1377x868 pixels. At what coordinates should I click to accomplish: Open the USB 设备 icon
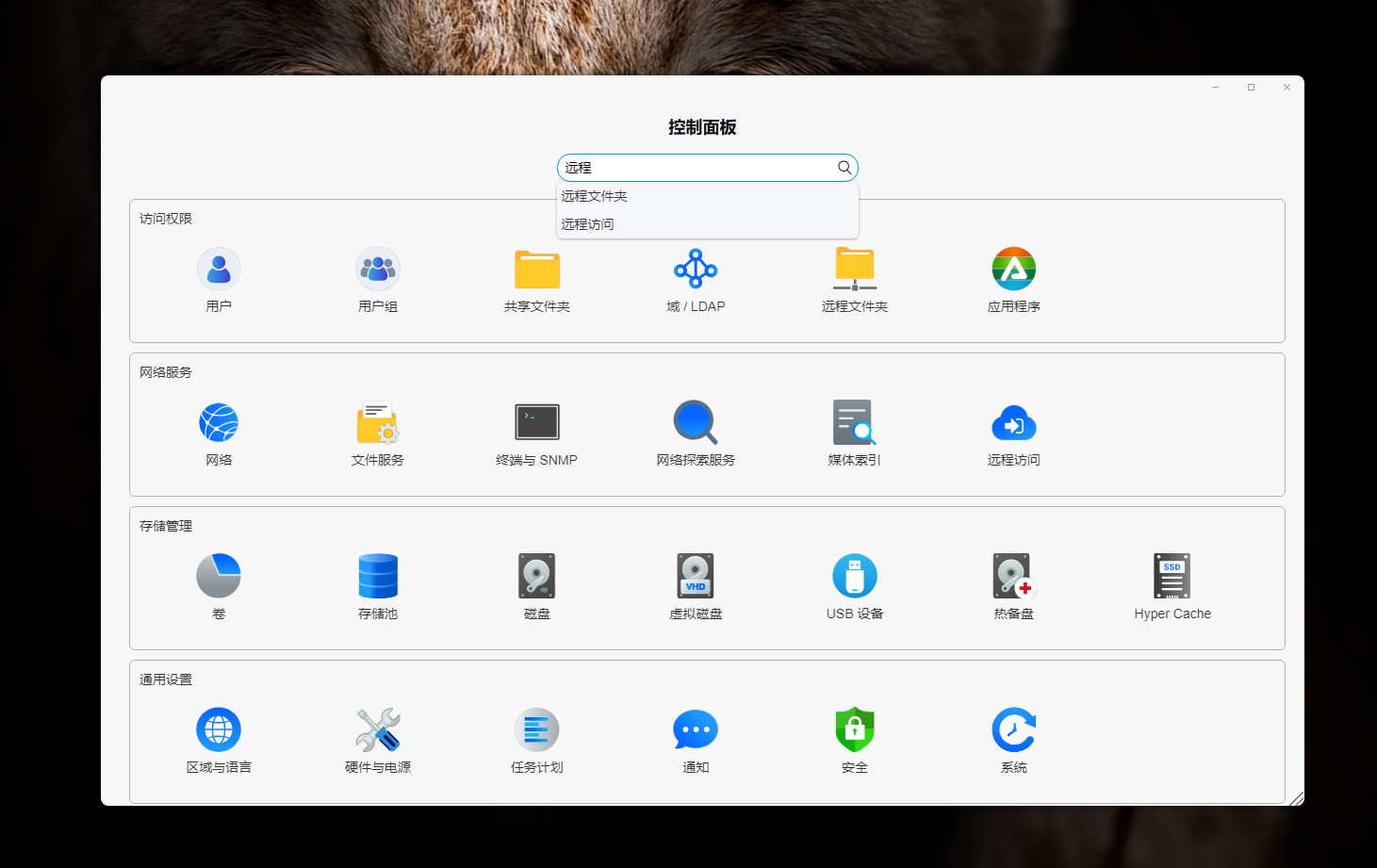pos(855,576)
